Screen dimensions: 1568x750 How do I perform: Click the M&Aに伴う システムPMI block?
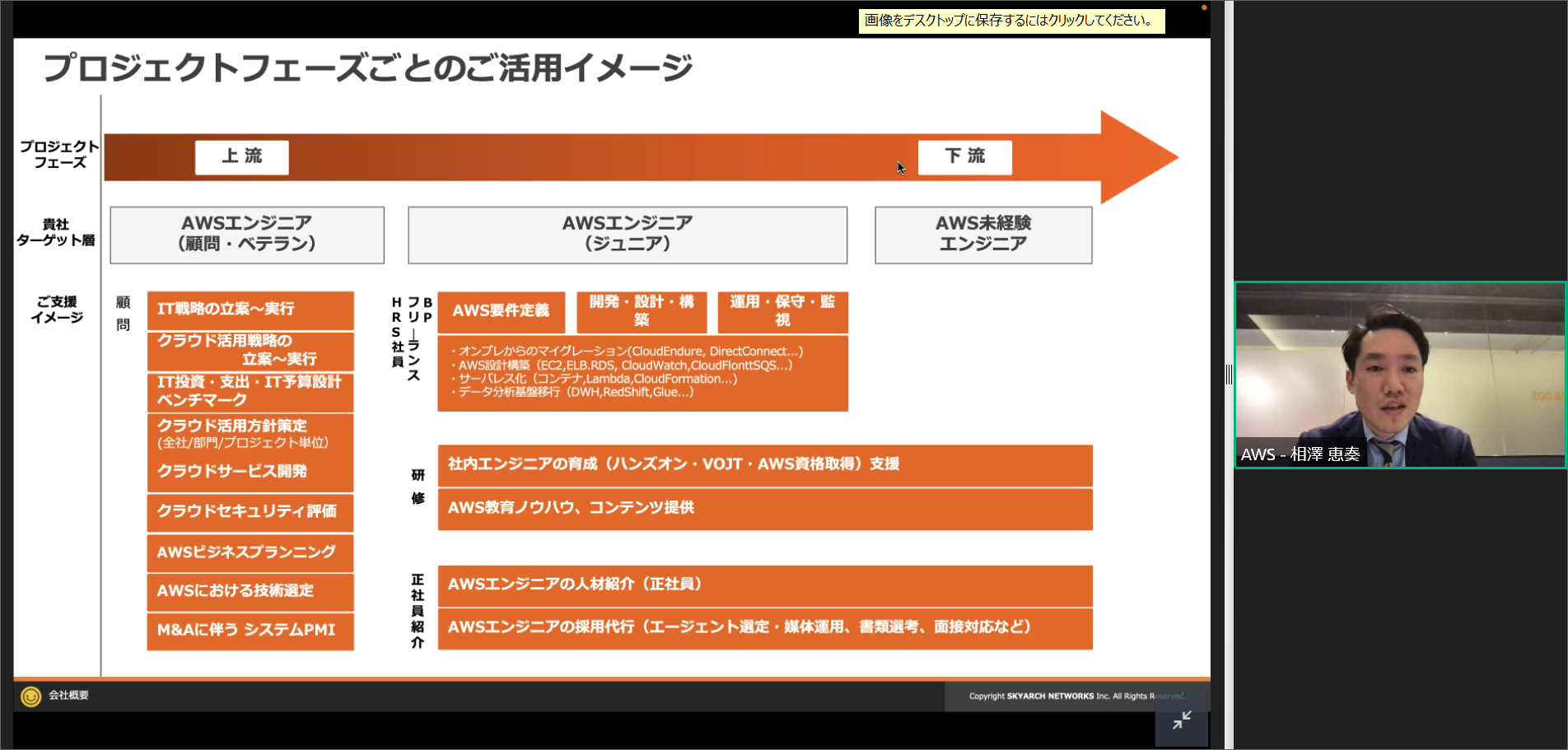tap(250, 631)
